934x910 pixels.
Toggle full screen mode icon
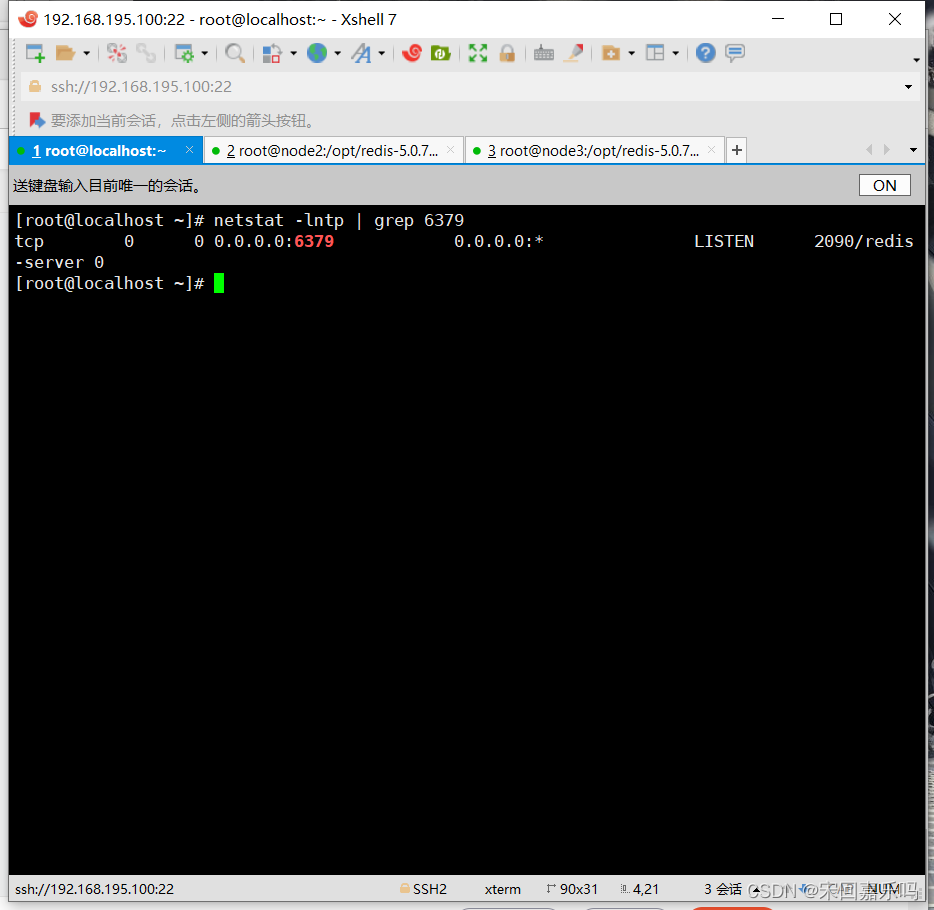(x=478, y=53)
